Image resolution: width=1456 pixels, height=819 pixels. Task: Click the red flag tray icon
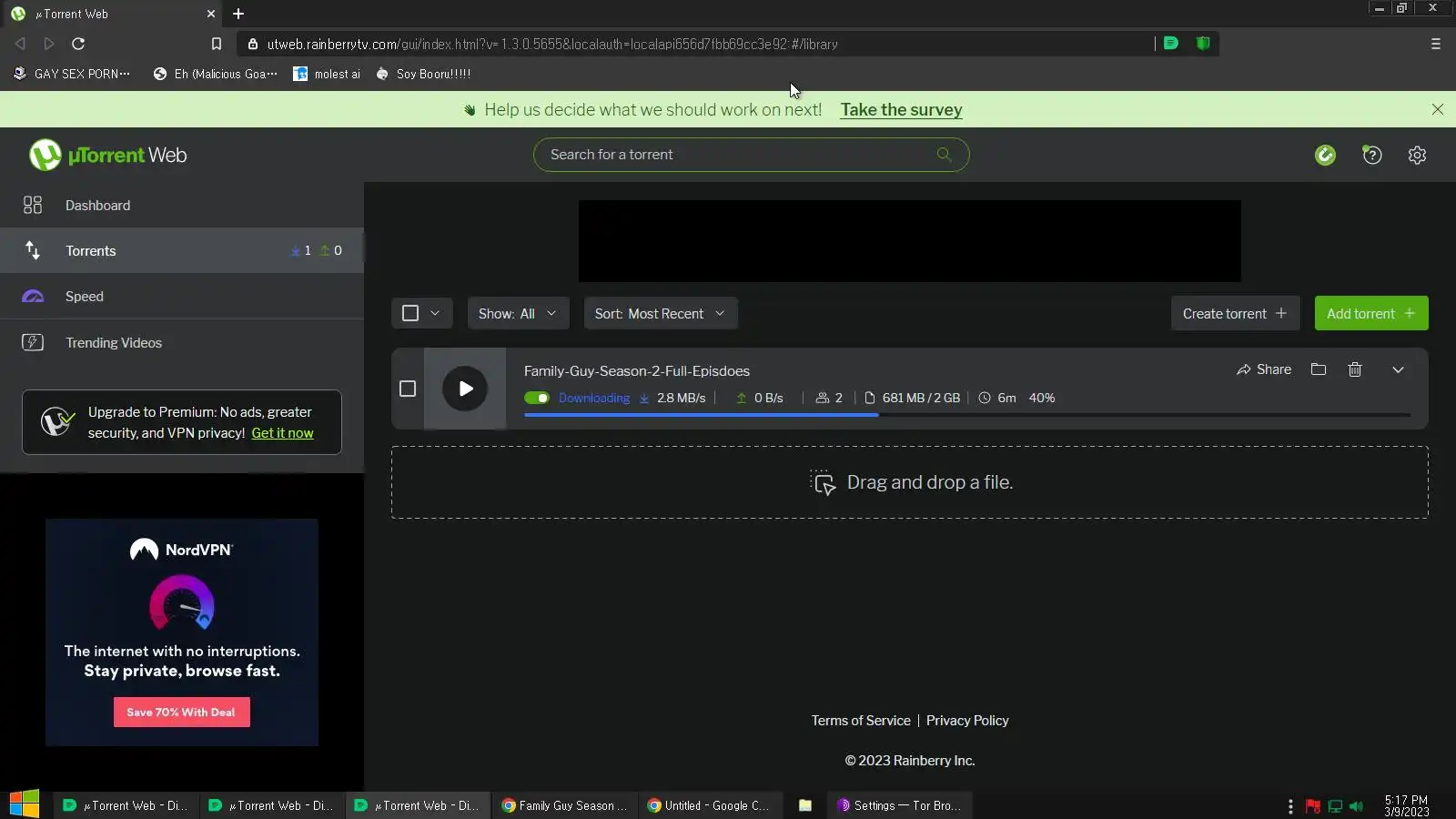point(1313,806)
